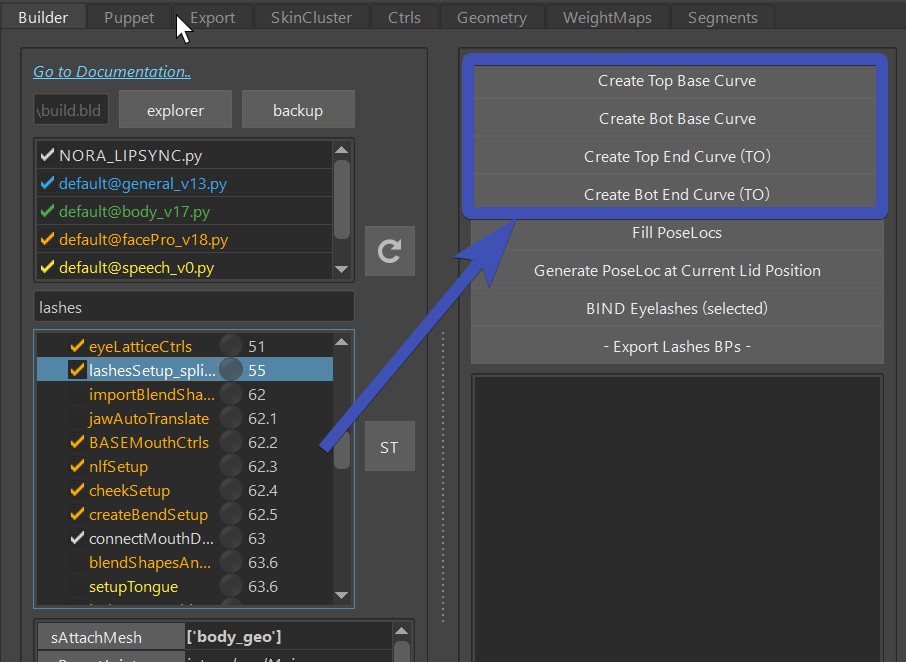Click the sphere icon next to cheekSetup
This screenshot has width=906, height=662.
(231, 490)
